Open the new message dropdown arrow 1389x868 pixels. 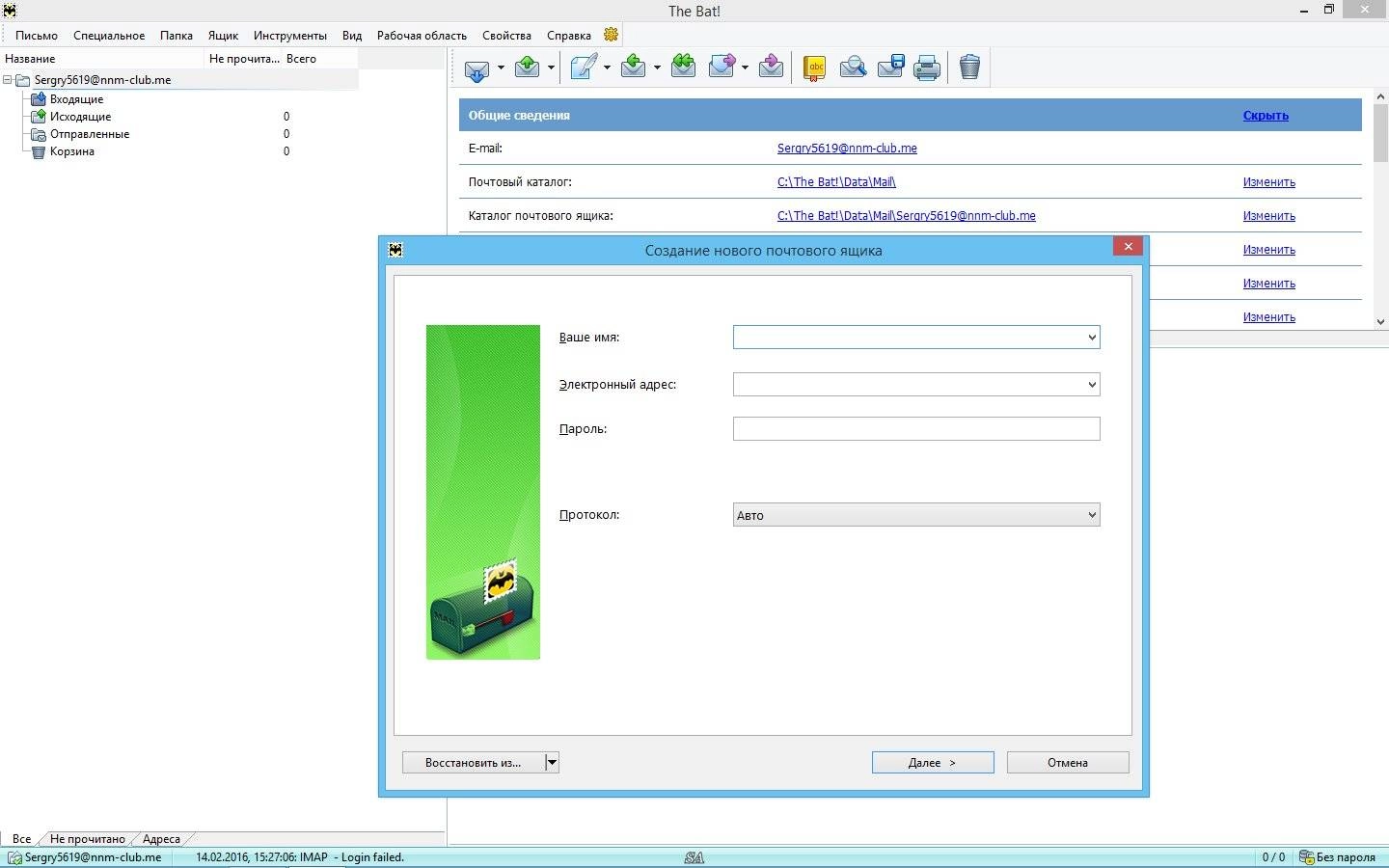click(607, 68)
